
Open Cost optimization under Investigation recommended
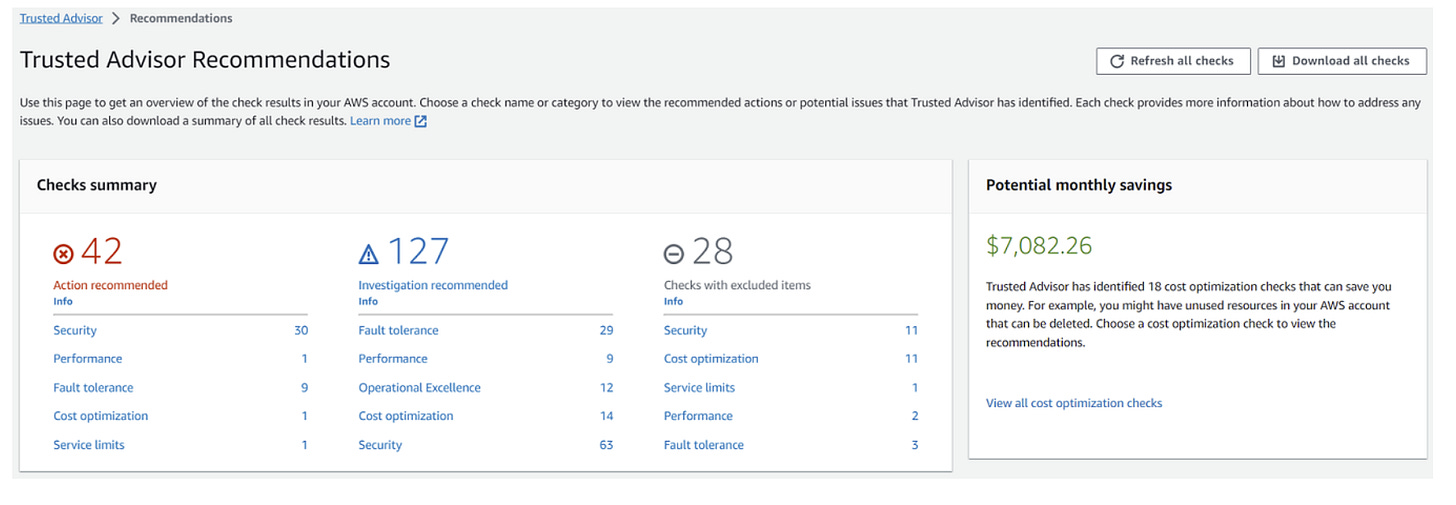click(x=406, y=416)
